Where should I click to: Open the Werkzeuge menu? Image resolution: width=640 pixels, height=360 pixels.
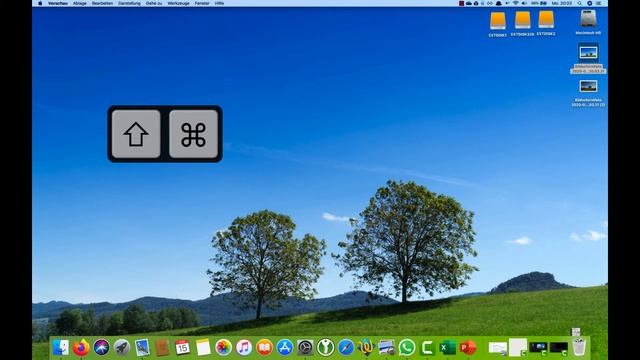[178, 3]
